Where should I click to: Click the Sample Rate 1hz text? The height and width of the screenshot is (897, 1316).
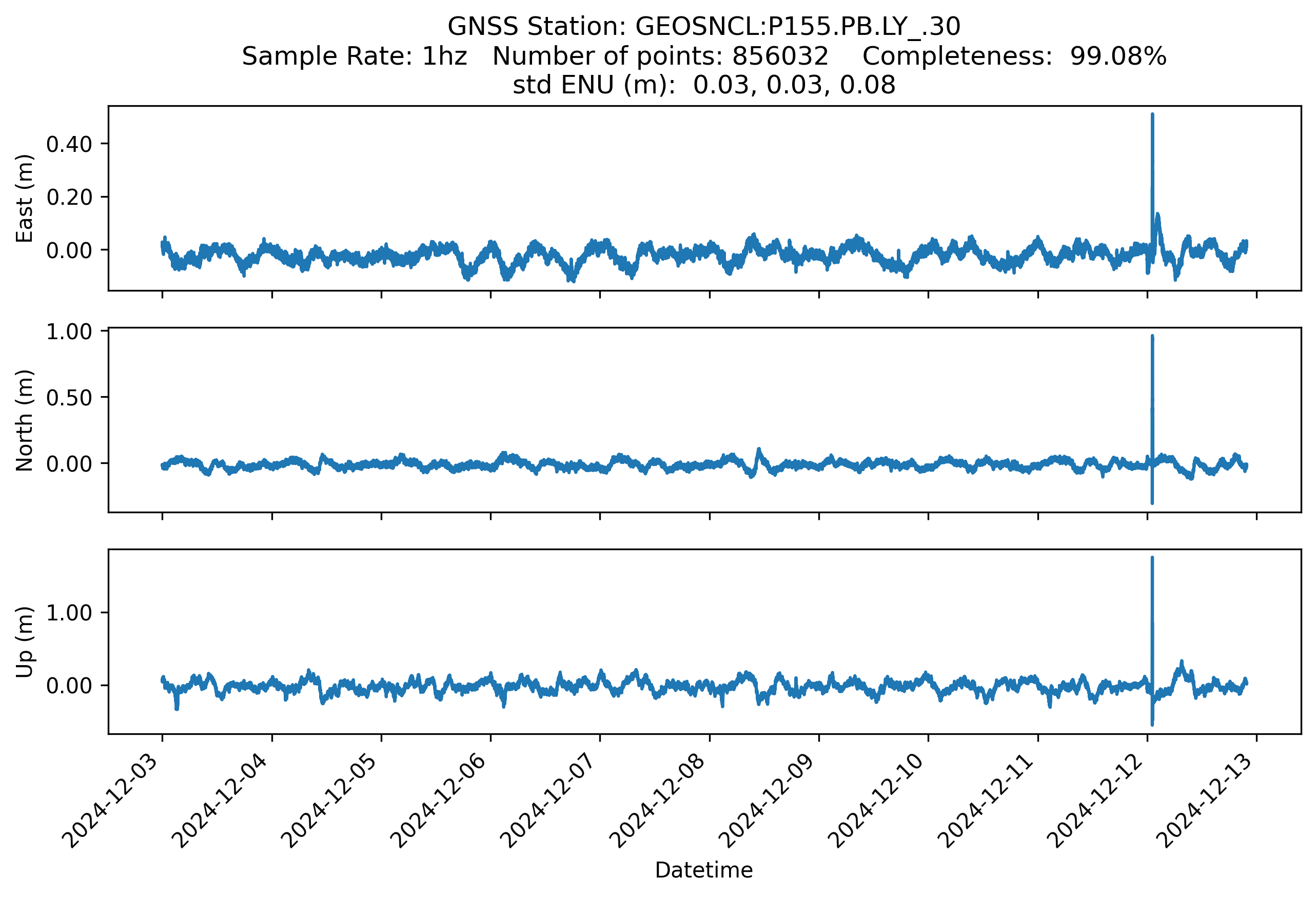tap(355, 56)
